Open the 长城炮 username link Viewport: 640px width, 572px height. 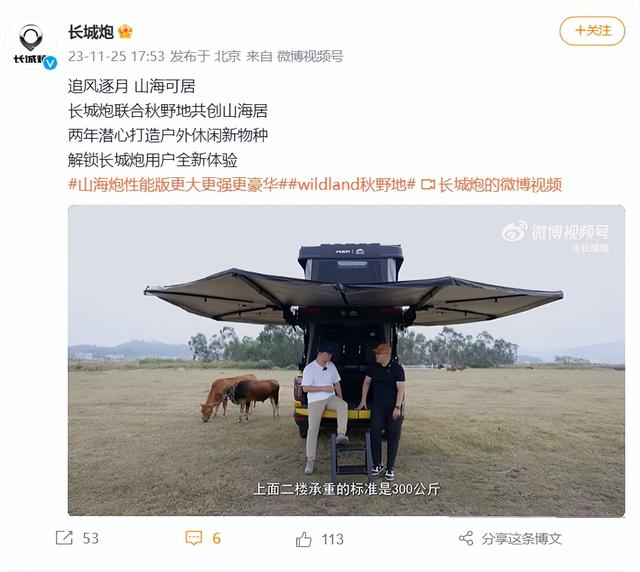click(x=91, y=31)
